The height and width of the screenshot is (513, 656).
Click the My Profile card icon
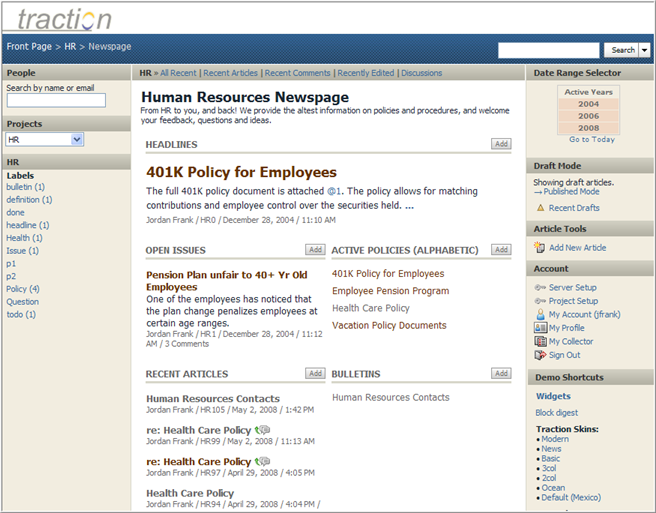540,328
